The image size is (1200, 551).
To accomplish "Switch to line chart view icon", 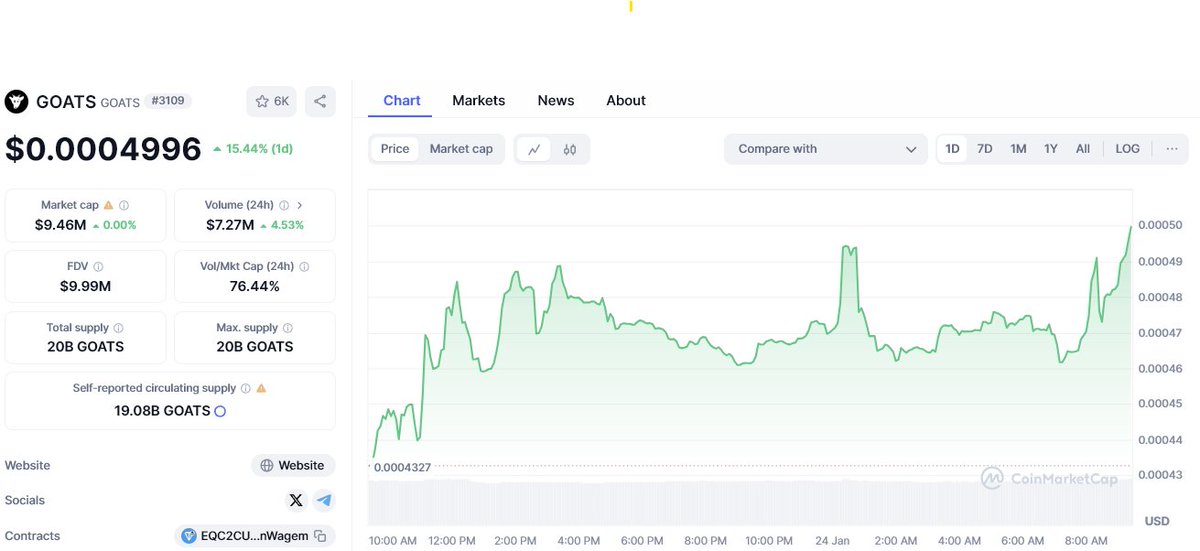I will 534,149.
